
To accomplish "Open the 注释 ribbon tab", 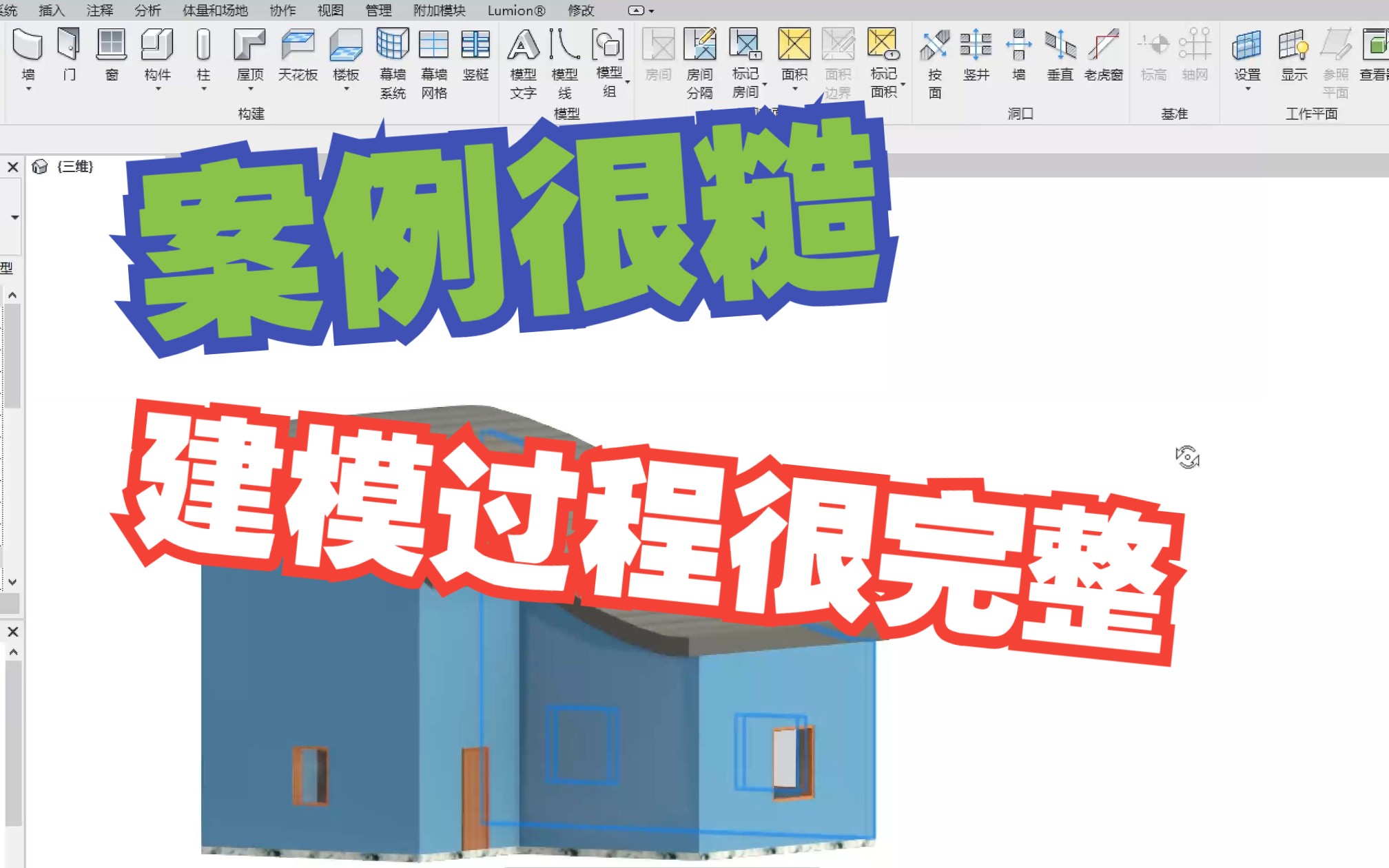I will click(99, 10).
